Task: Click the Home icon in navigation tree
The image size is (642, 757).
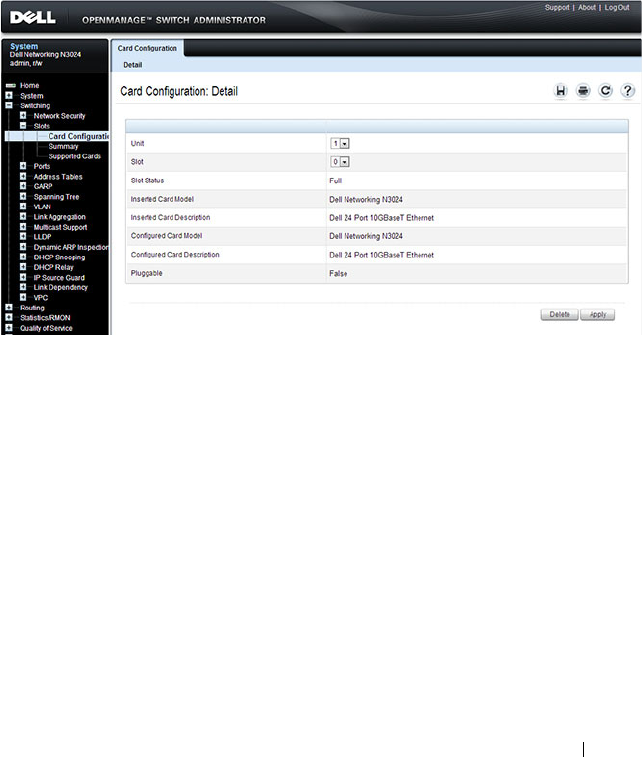Action: point(10,85)
